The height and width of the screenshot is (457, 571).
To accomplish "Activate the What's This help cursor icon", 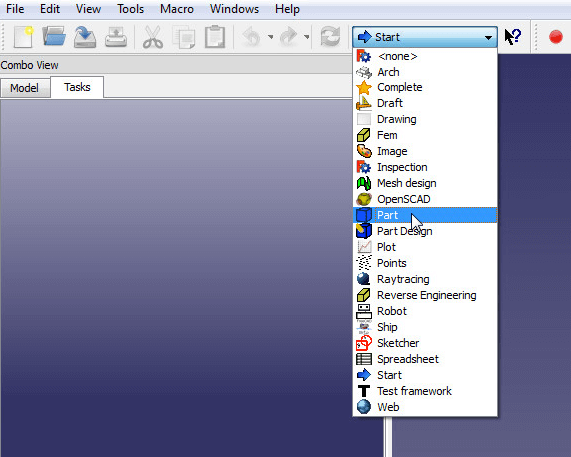I will (513, 37).
